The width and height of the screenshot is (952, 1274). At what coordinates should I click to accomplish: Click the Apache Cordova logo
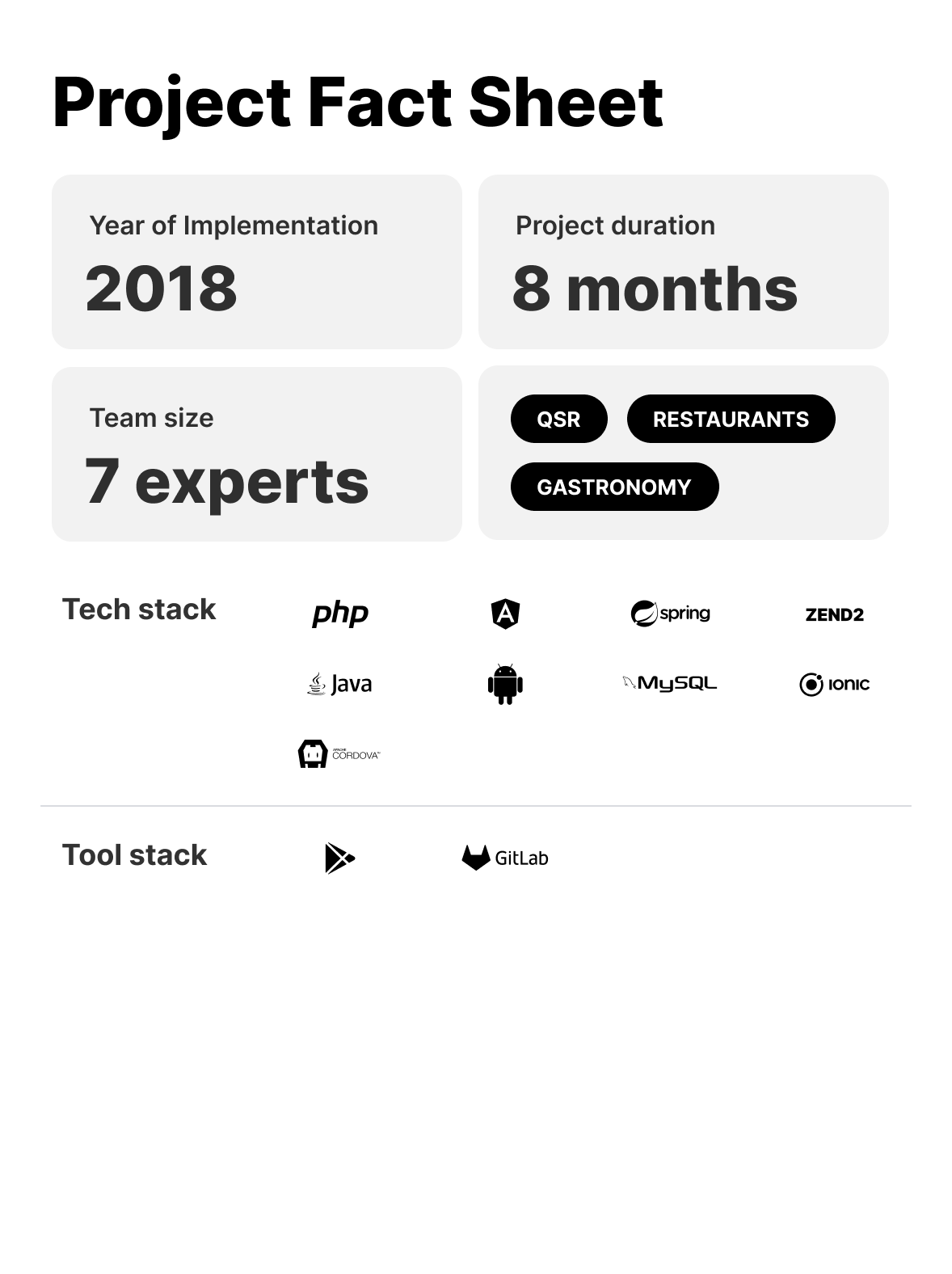339,753
